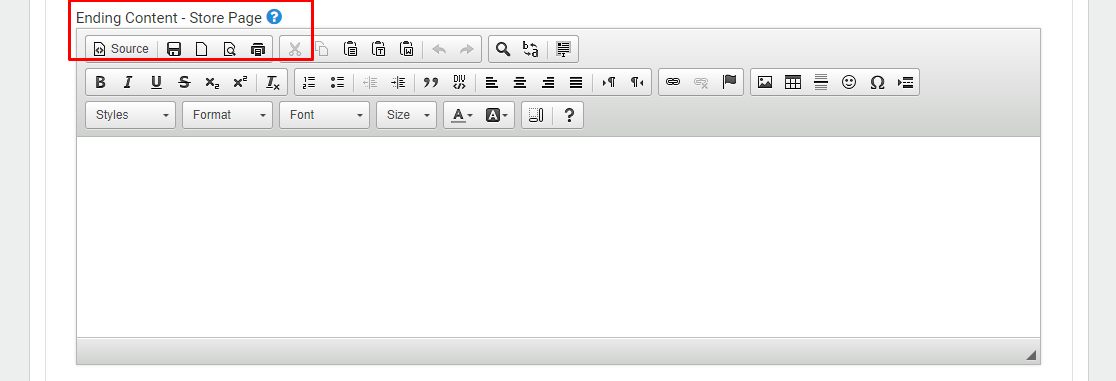Toggle superscript formatting

(241, 82)
